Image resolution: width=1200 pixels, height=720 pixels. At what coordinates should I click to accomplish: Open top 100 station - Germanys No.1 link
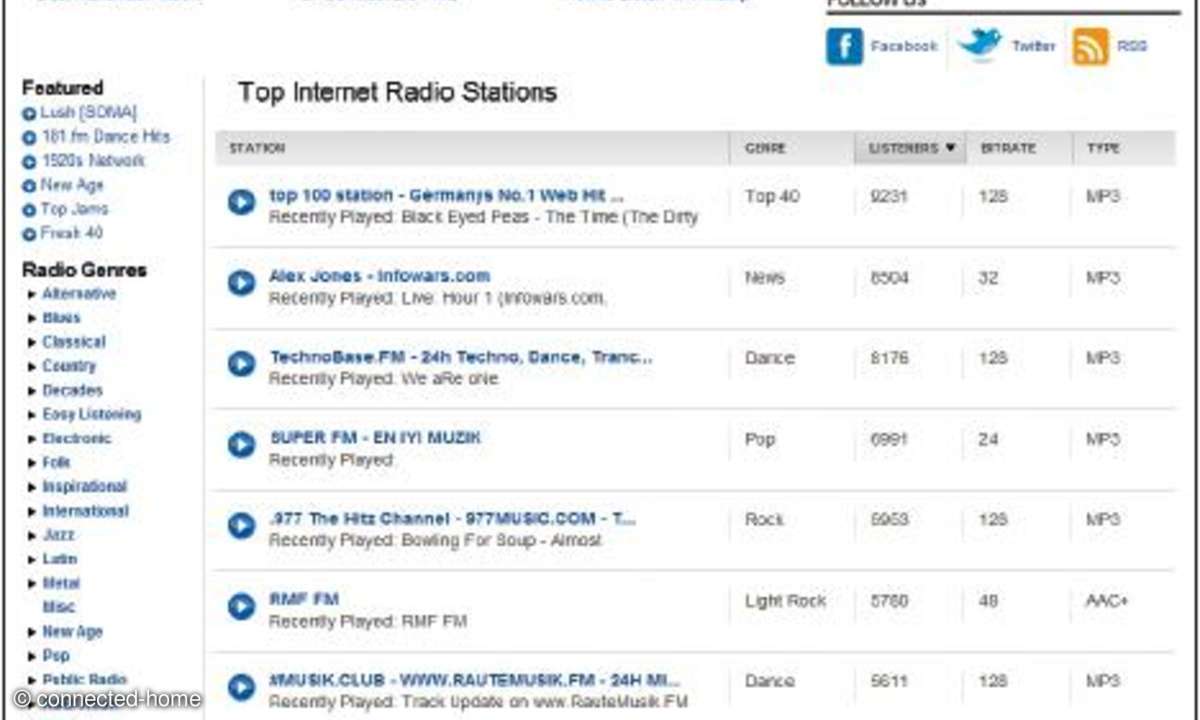pos(446,195)
